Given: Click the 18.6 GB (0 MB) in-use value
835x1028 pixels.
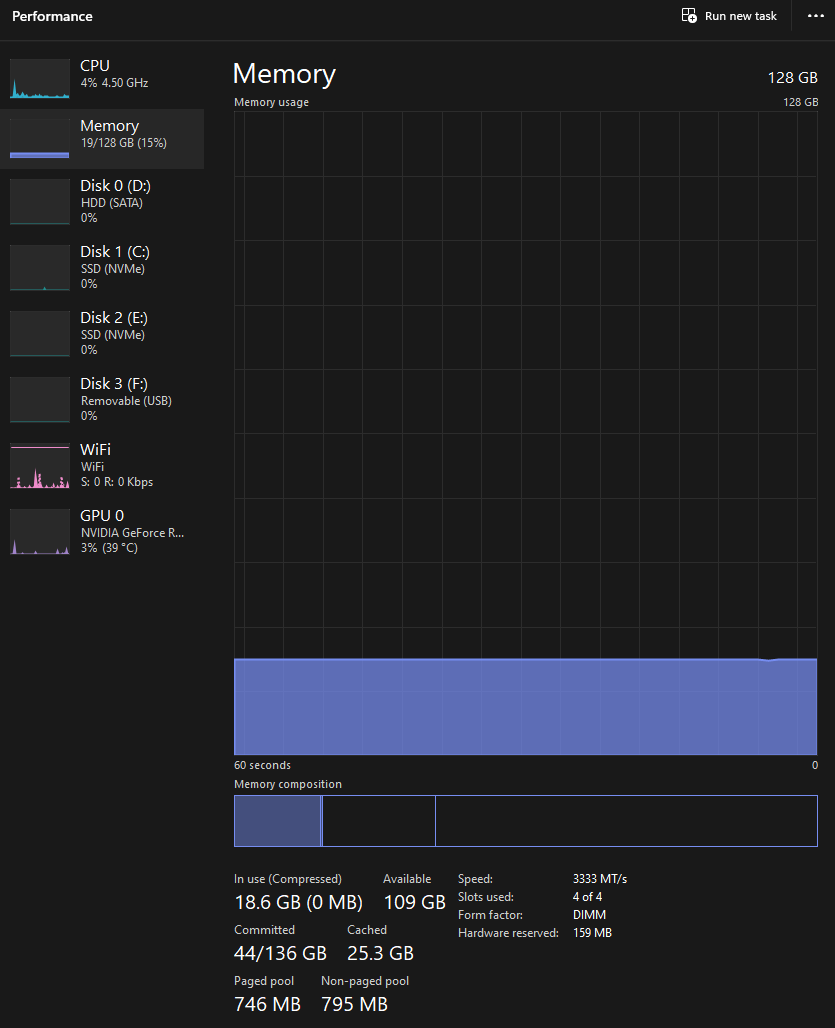Looking at the screenshot, I should pos(298,903).
